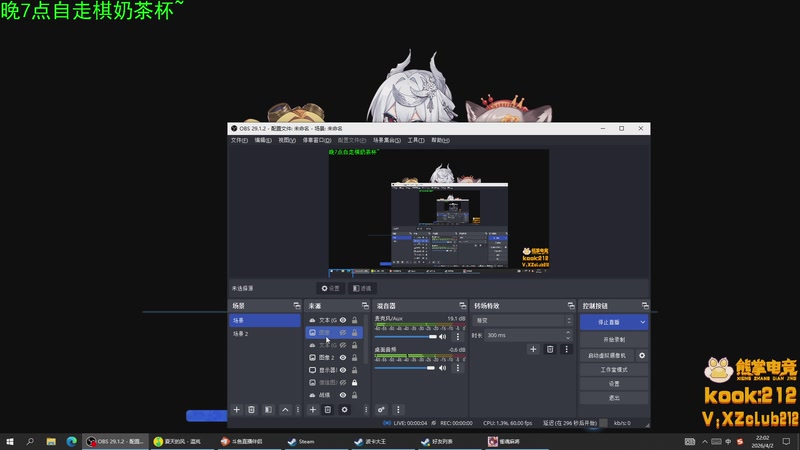This screenshot has height=450, width=800.
Task: Open the 编辑 menu
Action: 263,140
